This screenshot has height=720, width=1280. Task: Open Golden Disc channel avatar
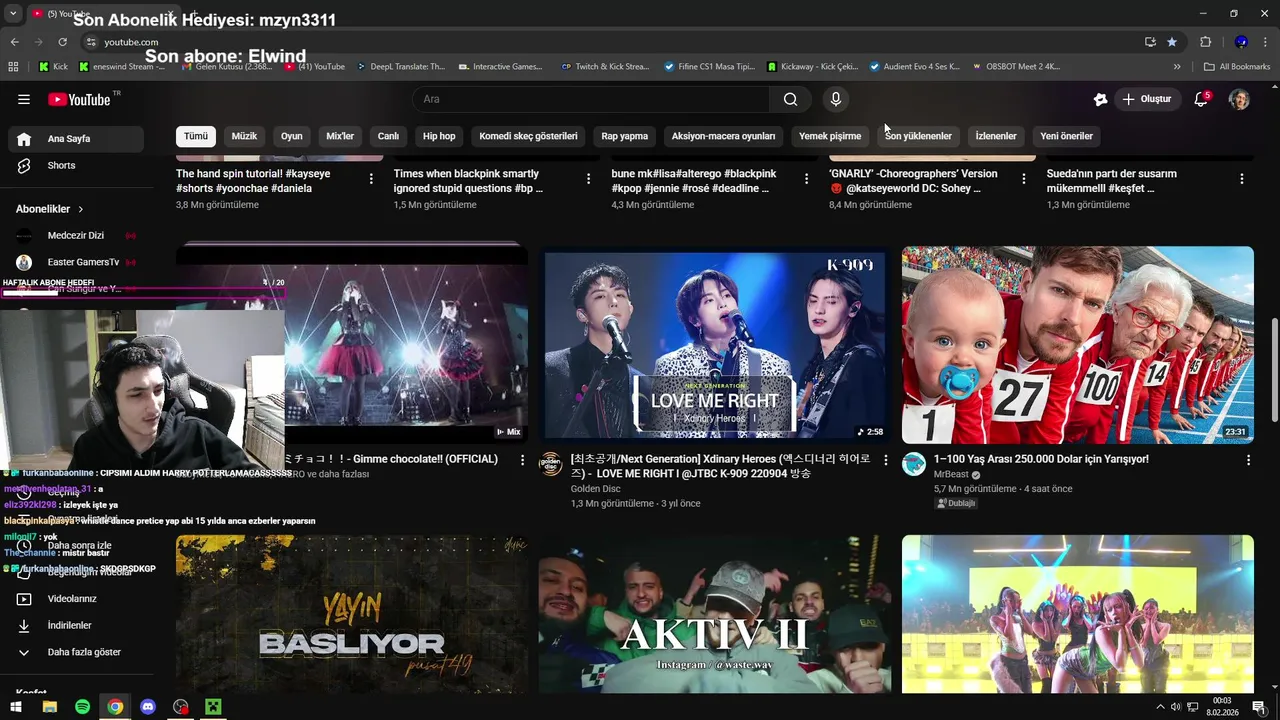(x=551, y=464)
